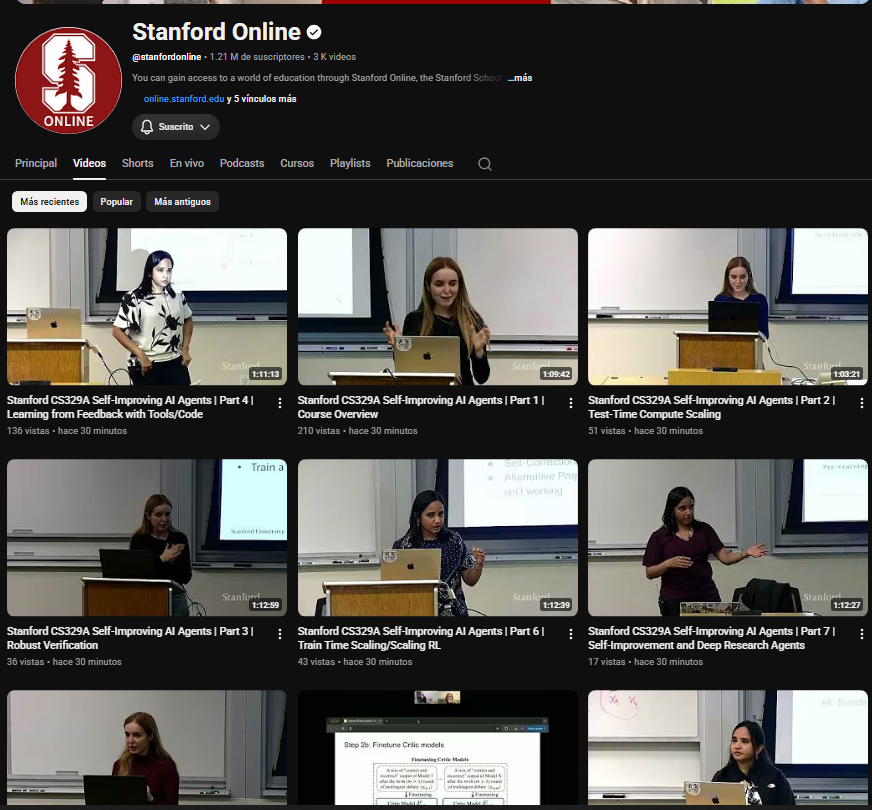Image resolution: width=872 pixels, height=810 pixels.
Task: Click the '1.21 M de suscriptores' count
Action: tap(257, 57)
